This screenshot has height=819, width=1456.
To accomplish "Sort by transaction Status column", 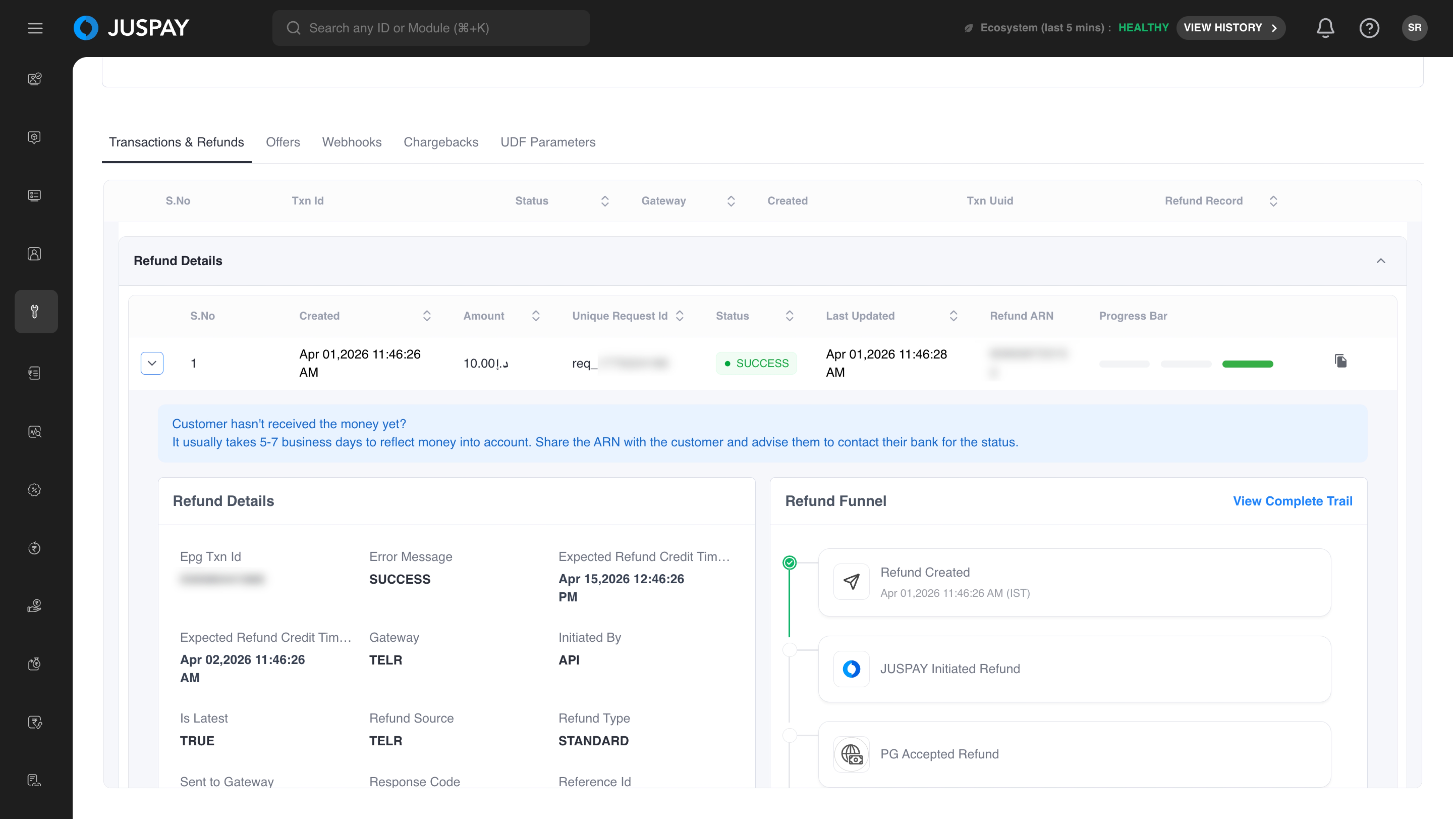I will pyautogui.click(x=605, y=201).
